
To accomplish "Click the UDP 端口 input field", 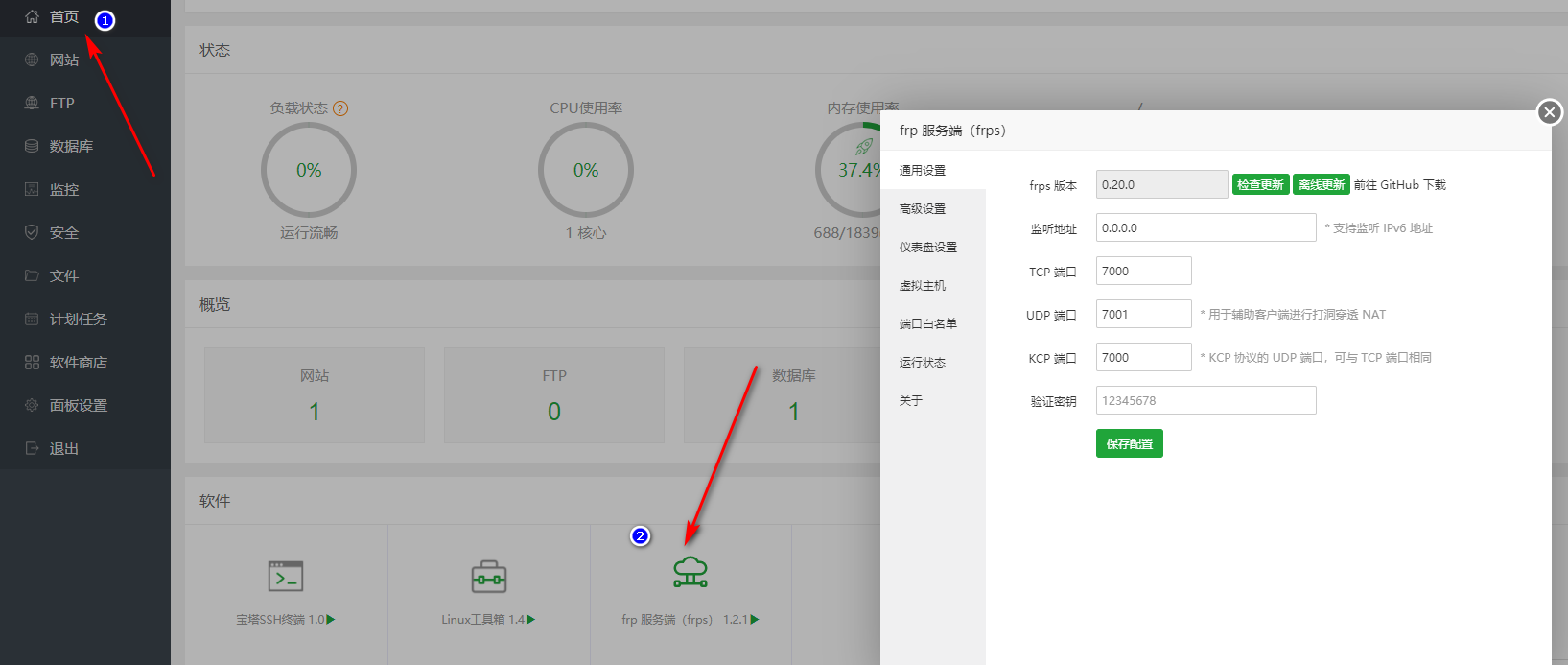I will (1144, 314).
